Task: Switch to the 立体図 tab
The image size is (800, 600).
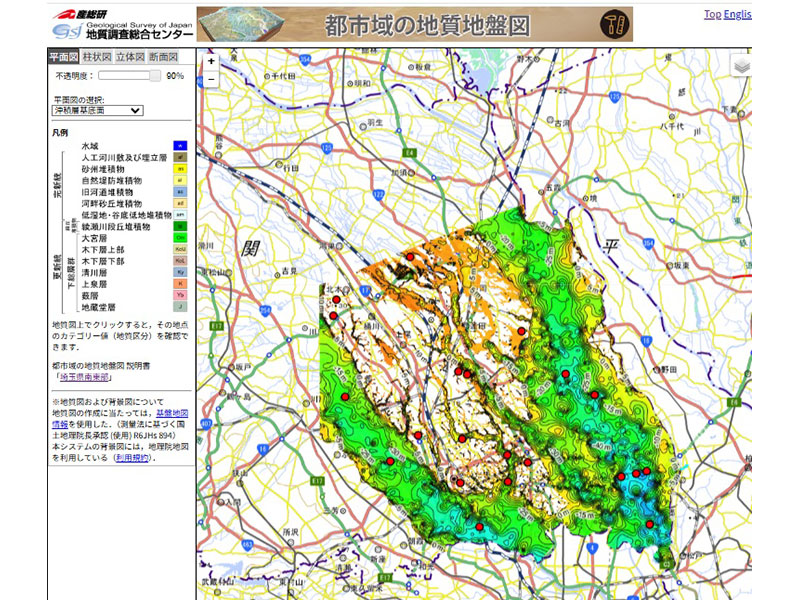Action: [130, 57]
